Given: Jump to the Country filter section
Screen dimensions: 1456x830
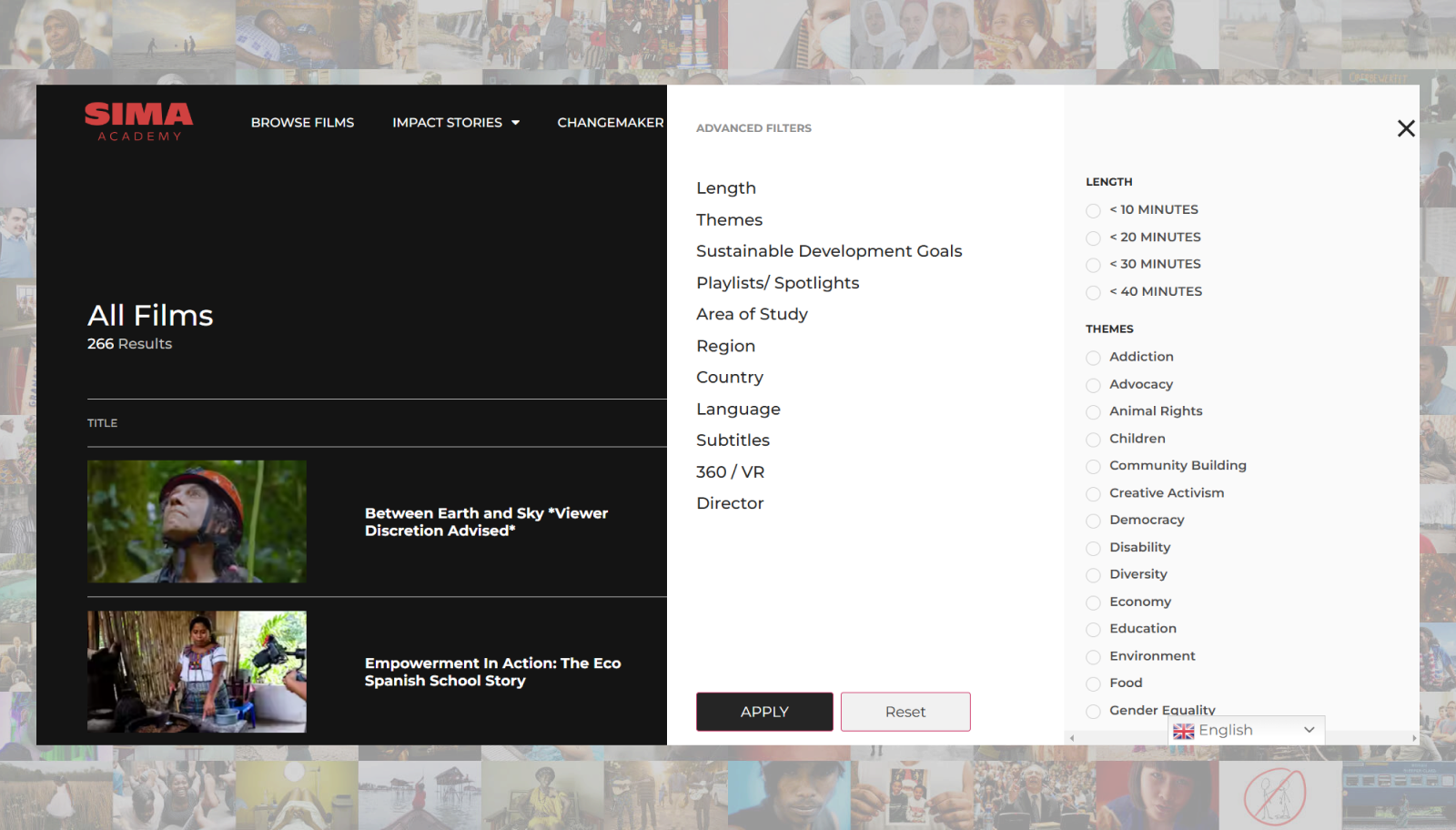Looking at the screenshot, I should [x=730, y=378].
